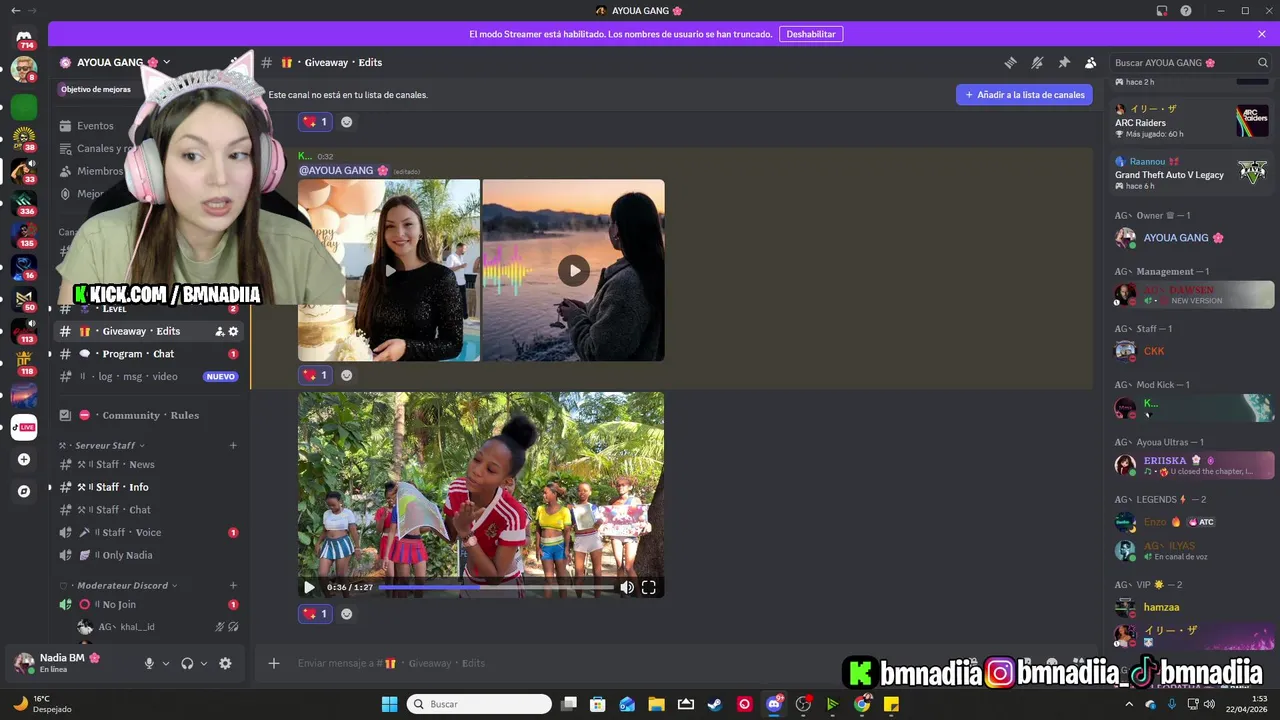Screen dimensions: 1280x720
Task: Play the jungle video with play button
Action: click(x=309, y=587)
